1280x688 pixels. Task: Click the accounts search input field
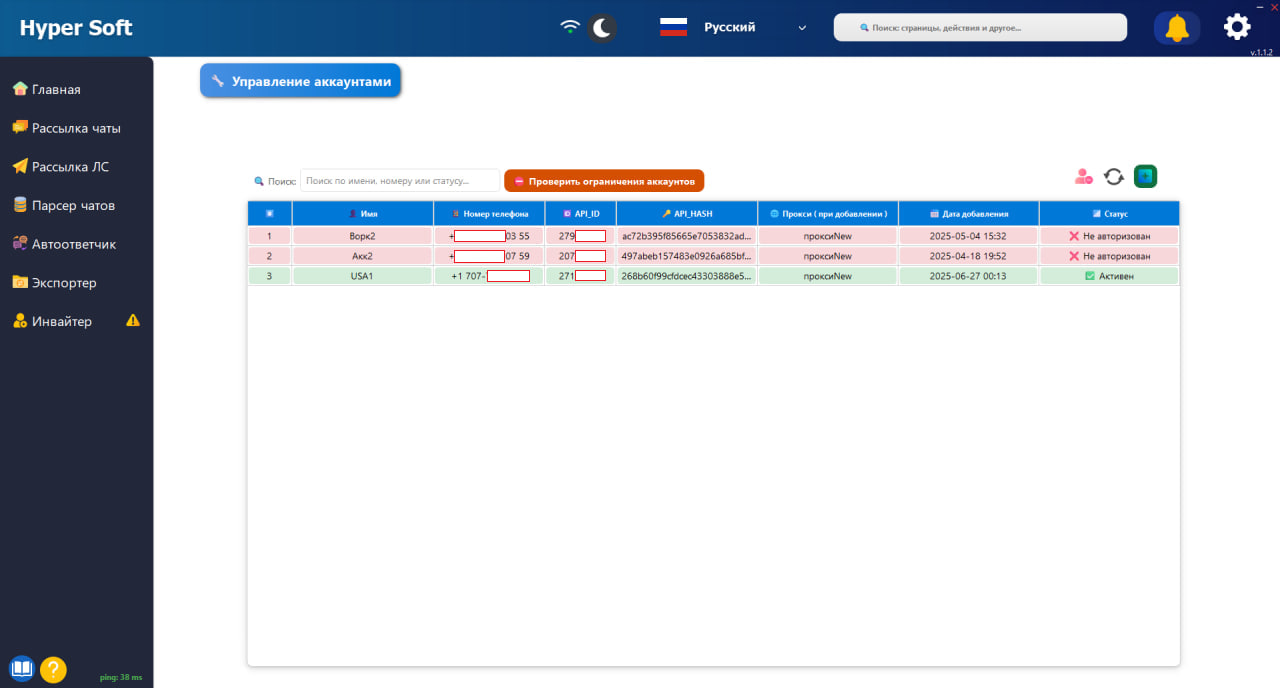(x=400, y=180)
